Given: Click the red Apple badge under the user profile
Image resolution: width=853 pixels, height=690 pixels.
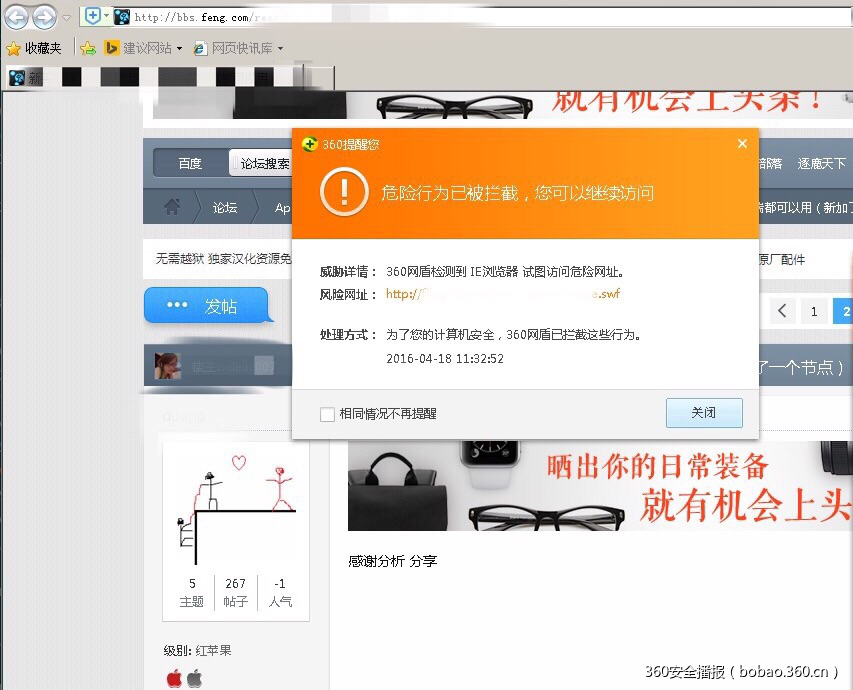Looking at the screenshot, I should (x=174, y=677).
